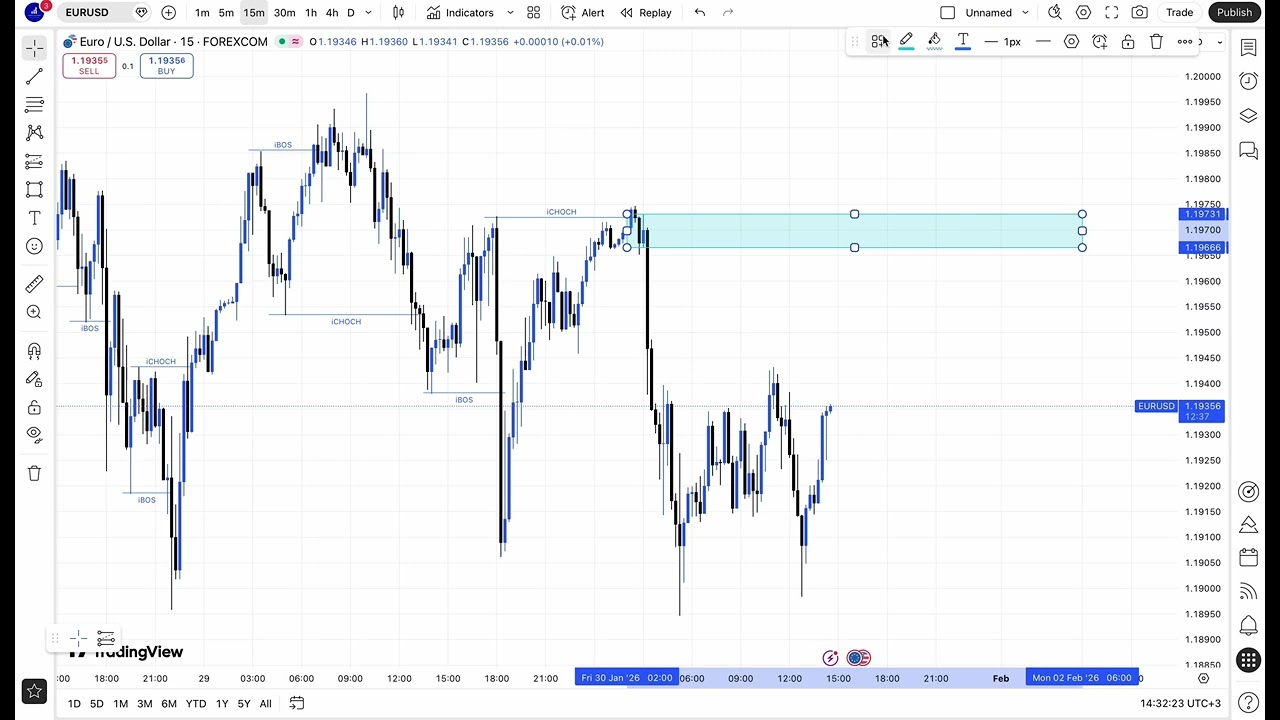Image resolution: width=1280 pixels, height=720 pixels.
Task: Select the trend line drawing tool
Action: pos(34,76)
